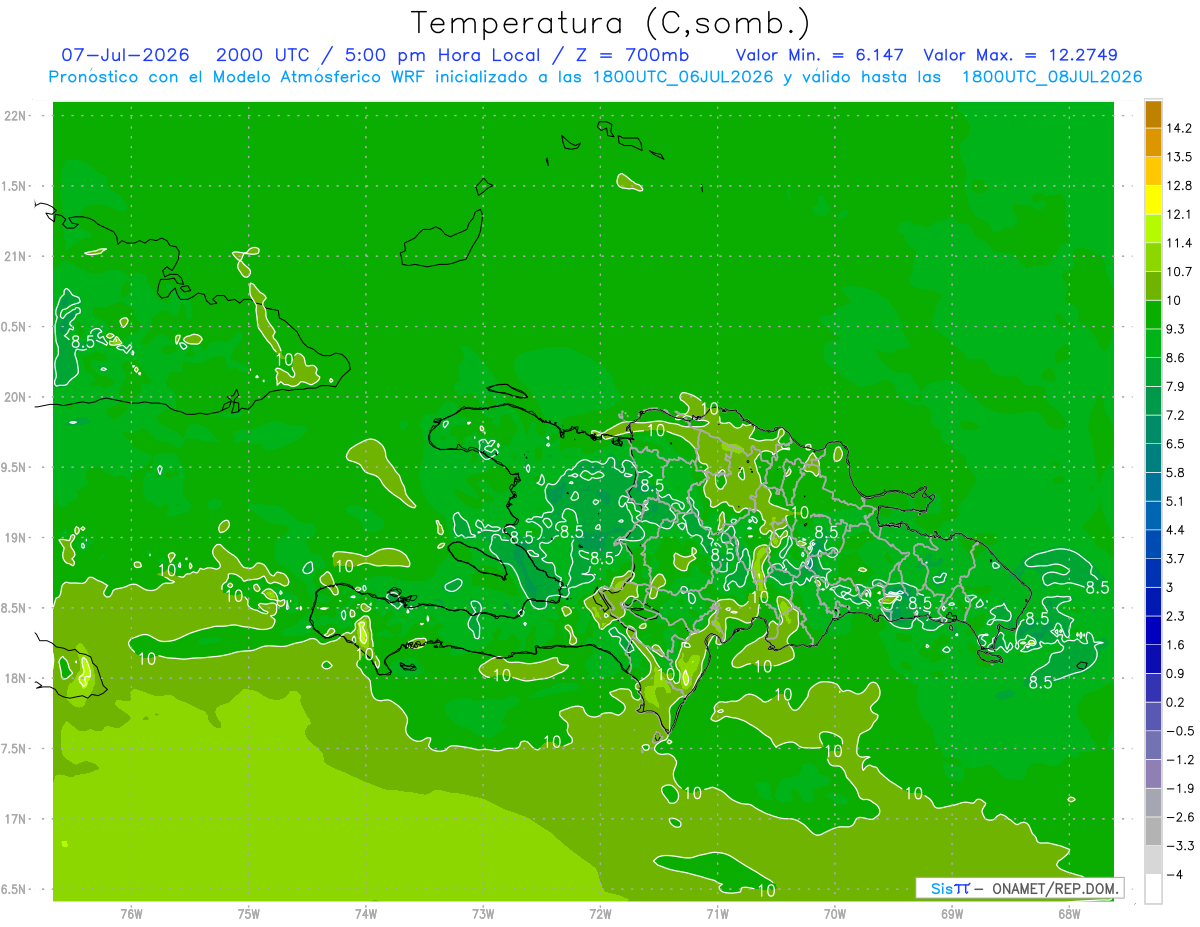
Task: Click the dark blue legend swatch between 0.9 and 1.6
Action: point(1153,659)
